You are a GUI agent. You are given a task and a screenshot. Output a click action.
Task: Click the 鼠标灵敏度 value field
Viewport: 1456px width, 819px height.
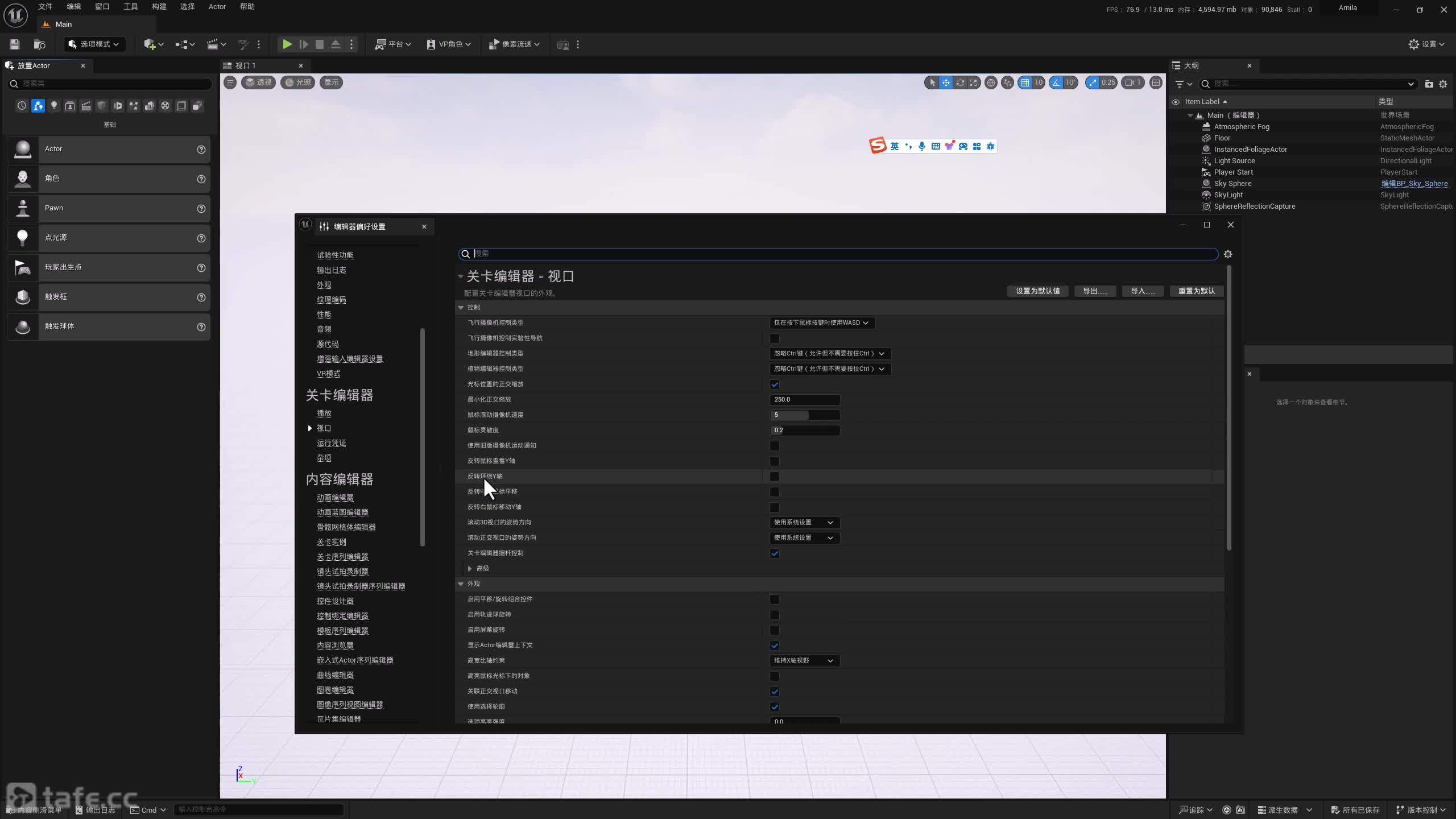805,431
